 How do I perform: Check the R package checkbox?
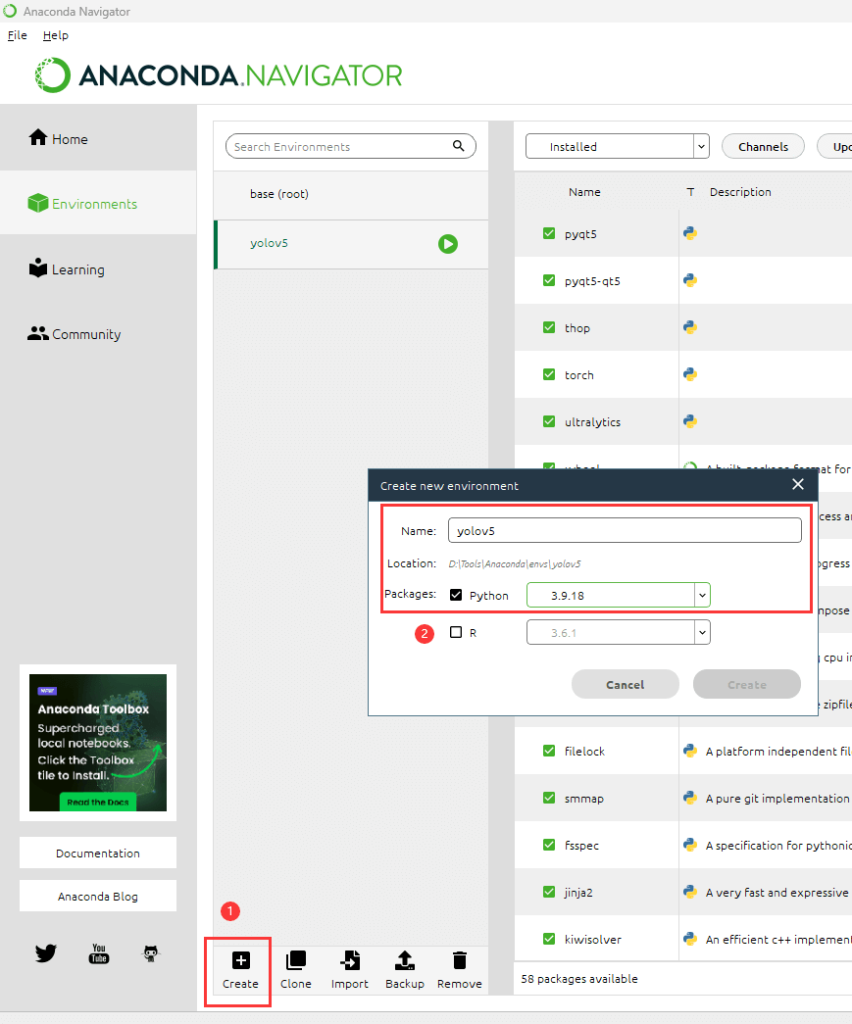[x=456, y=632]
